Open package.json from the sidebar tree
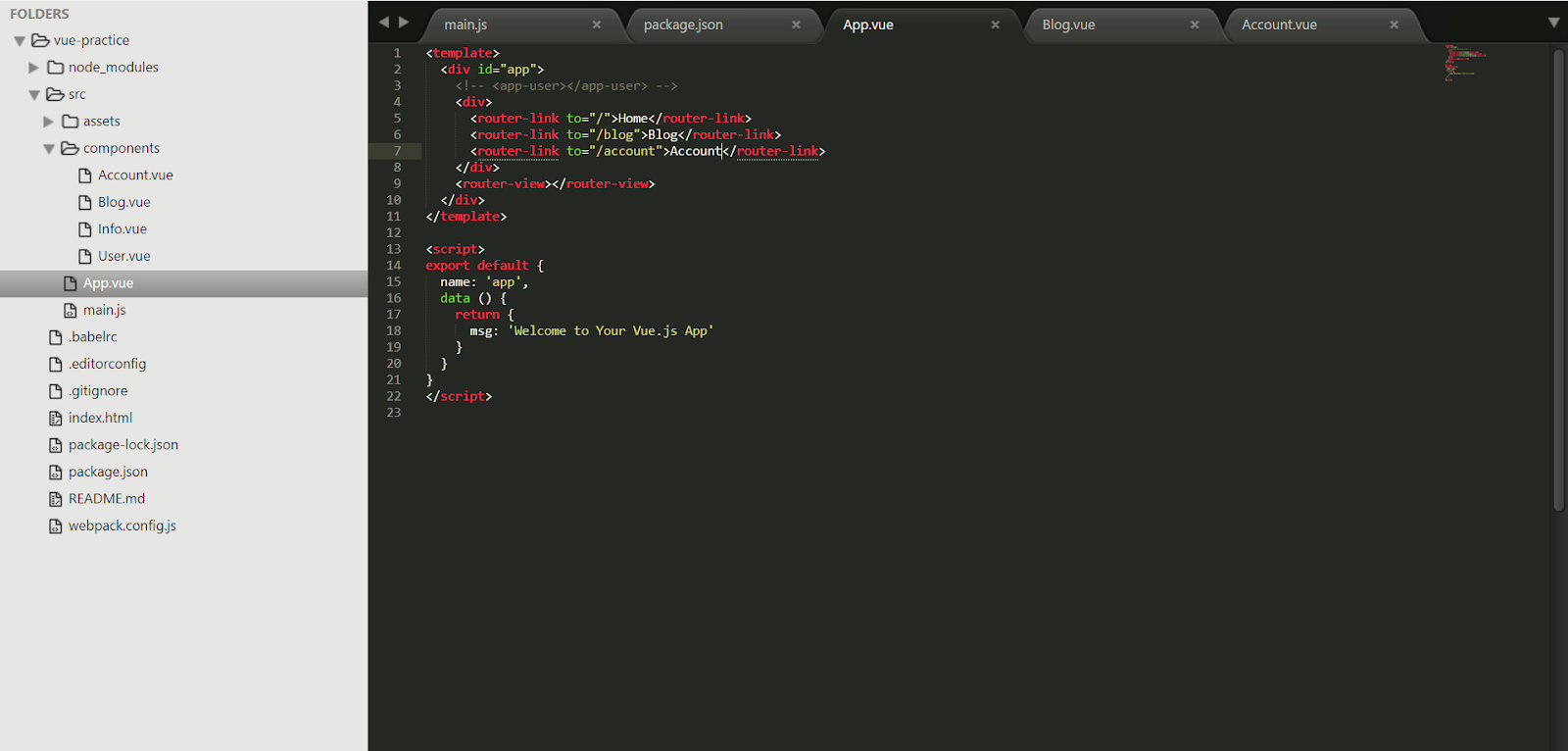The image size is (1568, 751). [108, 472]
